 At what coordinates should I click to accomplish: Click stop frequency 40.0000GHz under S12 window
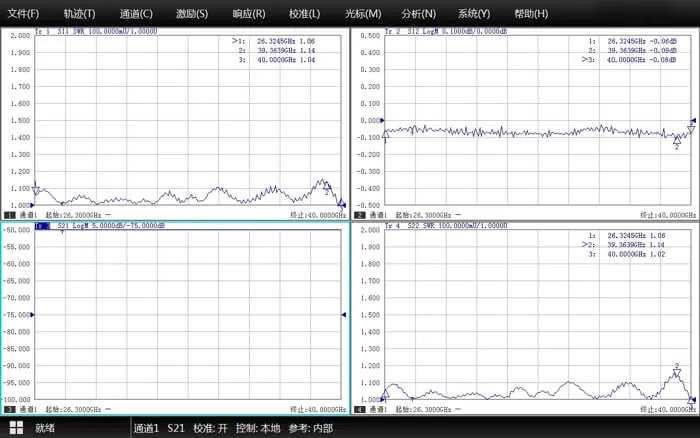pyautogui.click(x=668, y=215)
